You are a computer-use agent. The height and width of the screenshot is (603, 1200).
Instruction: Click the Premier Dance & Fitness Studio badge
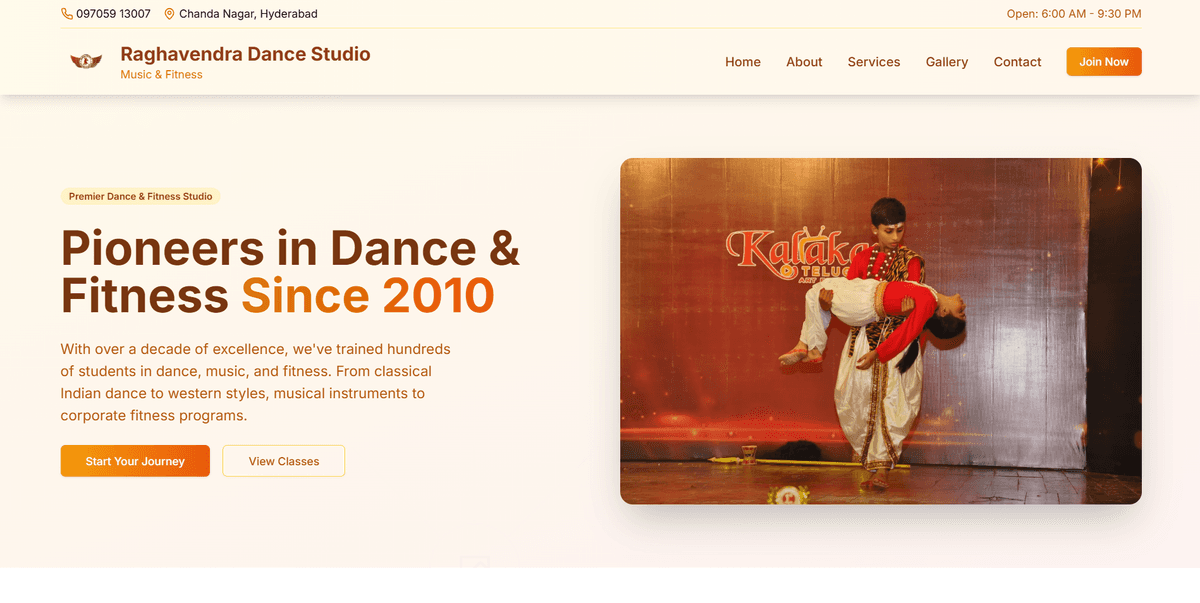pyautogui.click(x=140, y=197)
